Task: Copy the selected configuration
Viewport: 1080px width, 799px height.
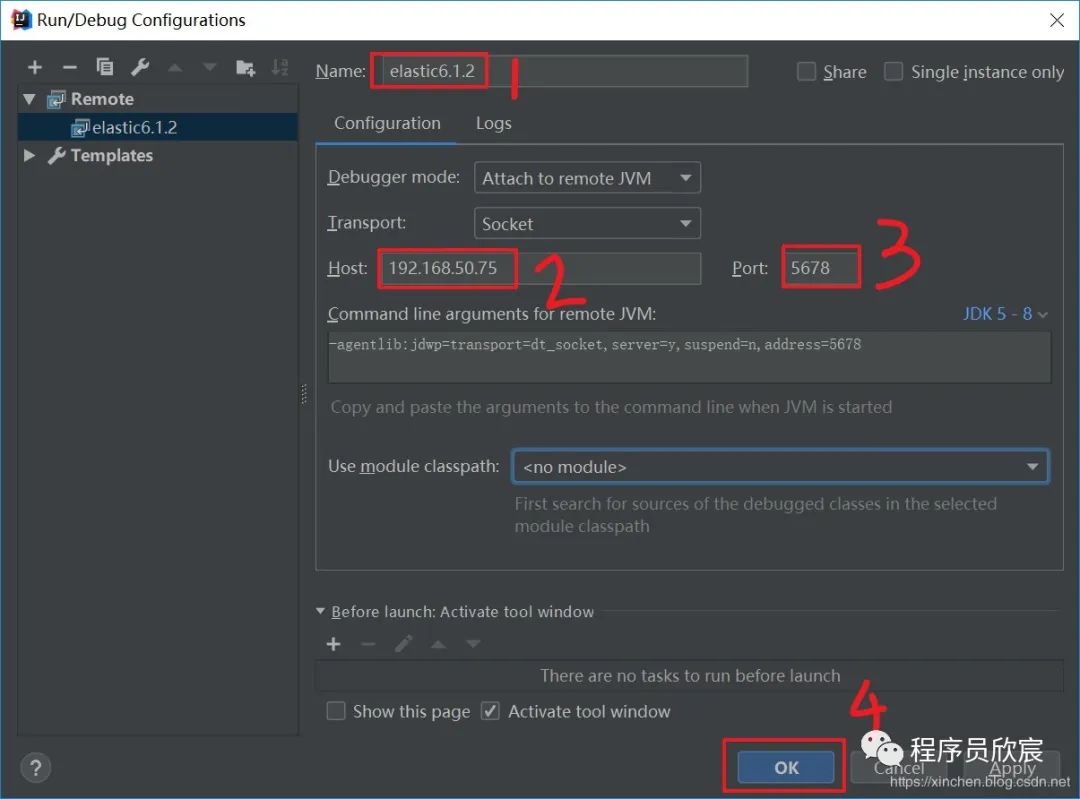Action: [x=105, y=67]
